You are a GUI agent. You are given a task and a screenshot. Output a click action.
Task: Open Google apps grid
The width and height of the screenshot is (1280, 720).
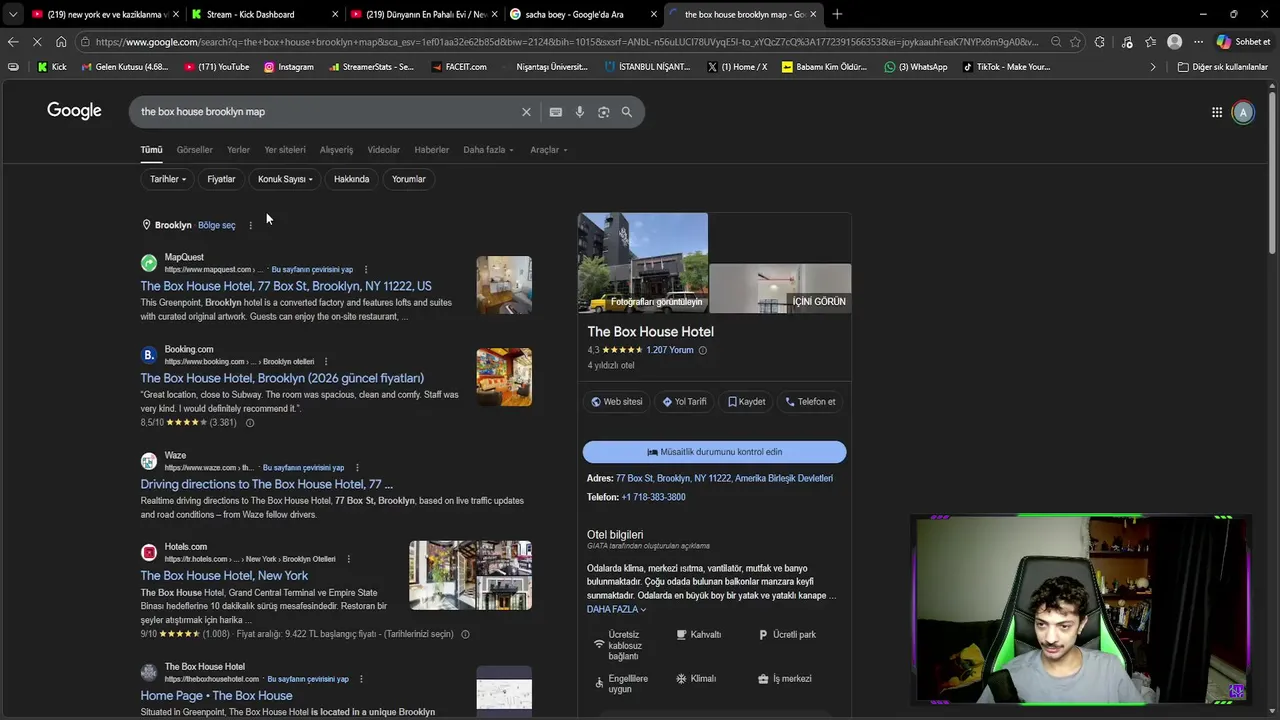pos(1217,112)
